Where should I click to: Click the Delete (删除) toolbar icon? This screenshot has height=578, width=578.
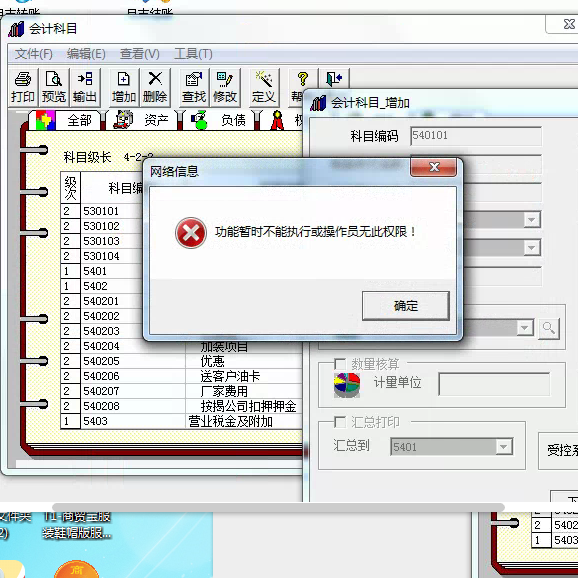pos(155,87)
